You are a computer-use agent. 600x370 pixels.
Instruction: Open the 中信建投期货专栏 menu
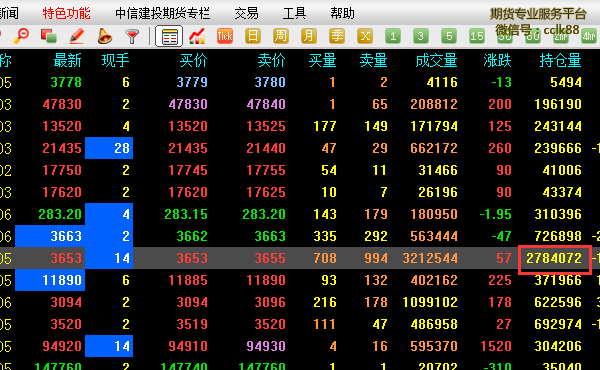162,13
